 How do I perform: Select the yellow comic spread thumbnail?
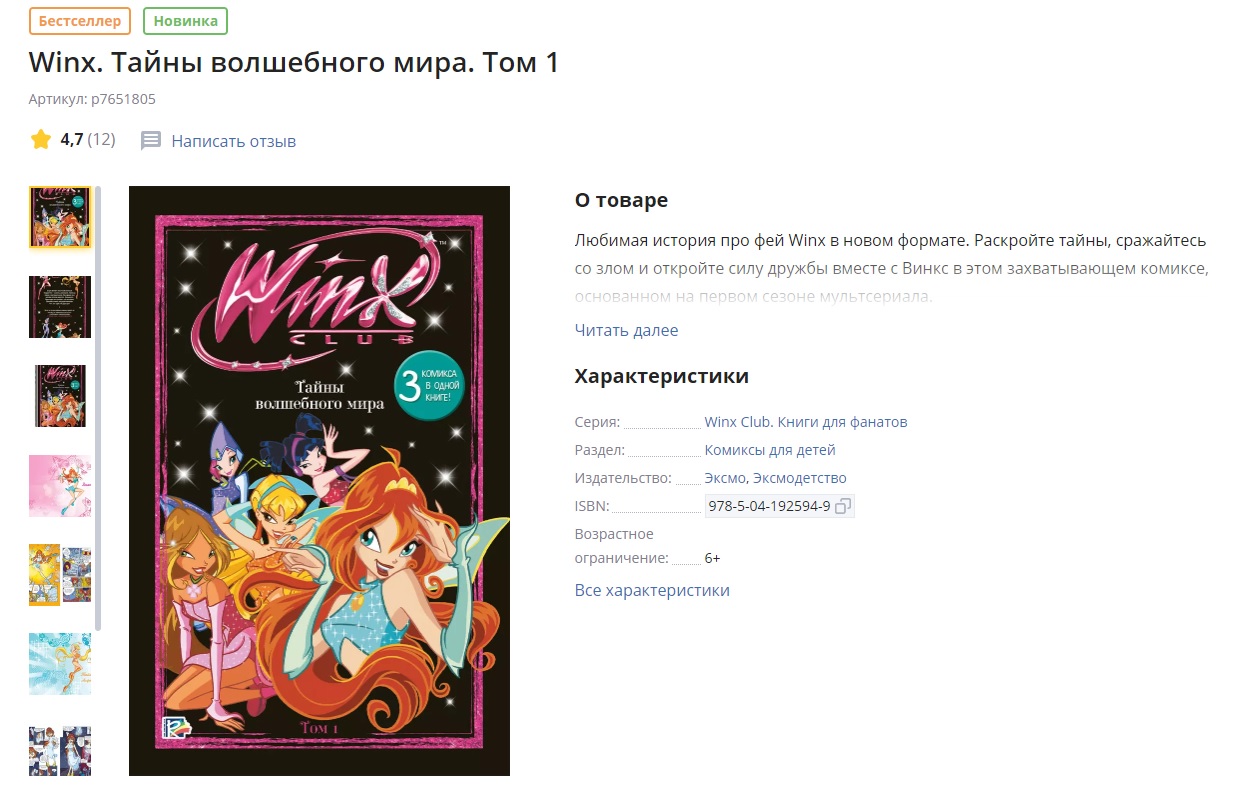pyautogui.click(x=60, y=575)
